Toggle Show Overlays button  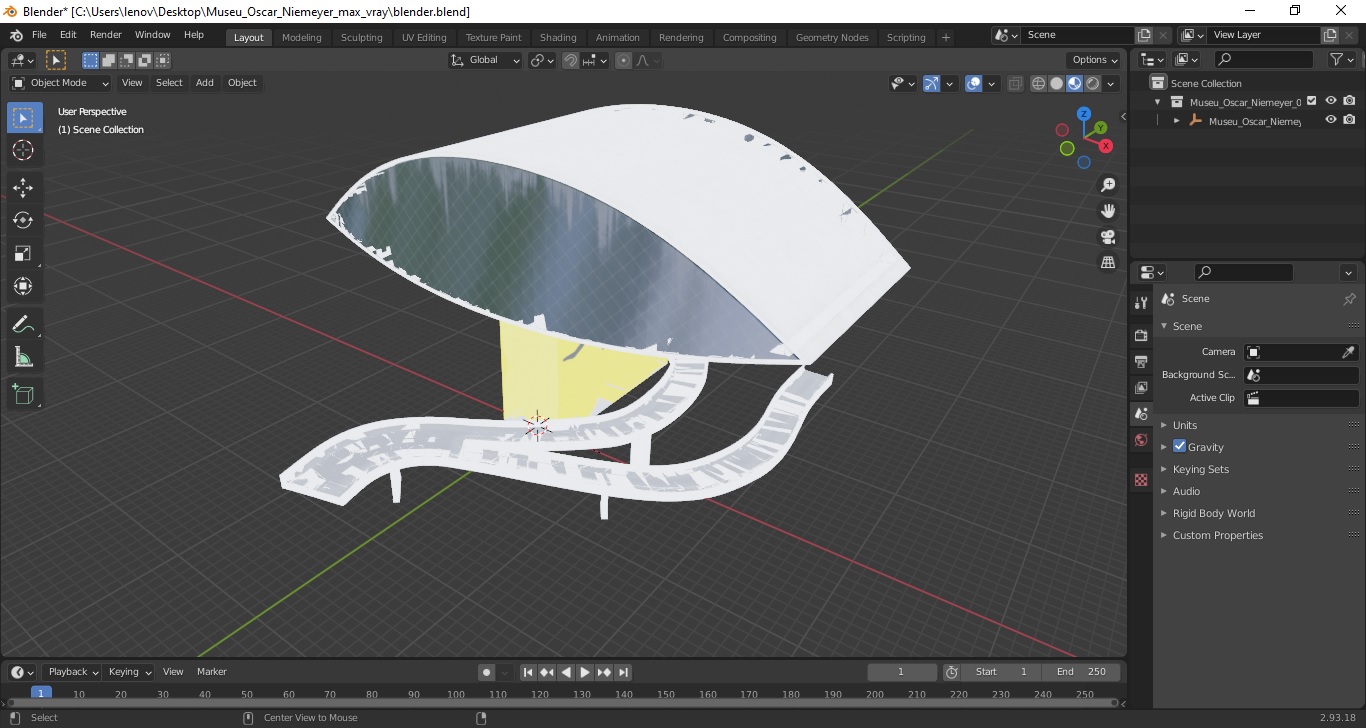point(973,84)
